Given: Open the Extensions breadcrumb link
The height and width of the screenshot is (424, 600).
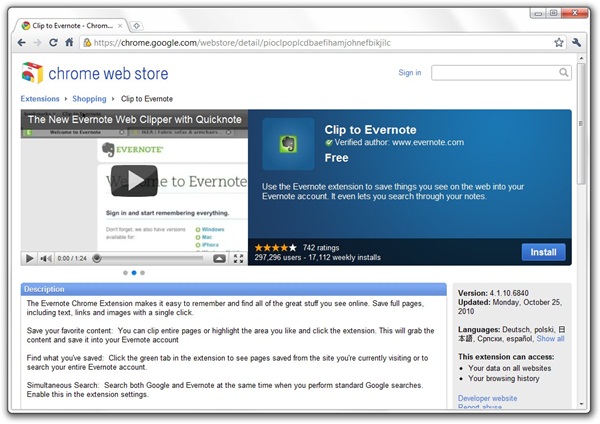Looking at the screenshot, I should pos(40,99).
